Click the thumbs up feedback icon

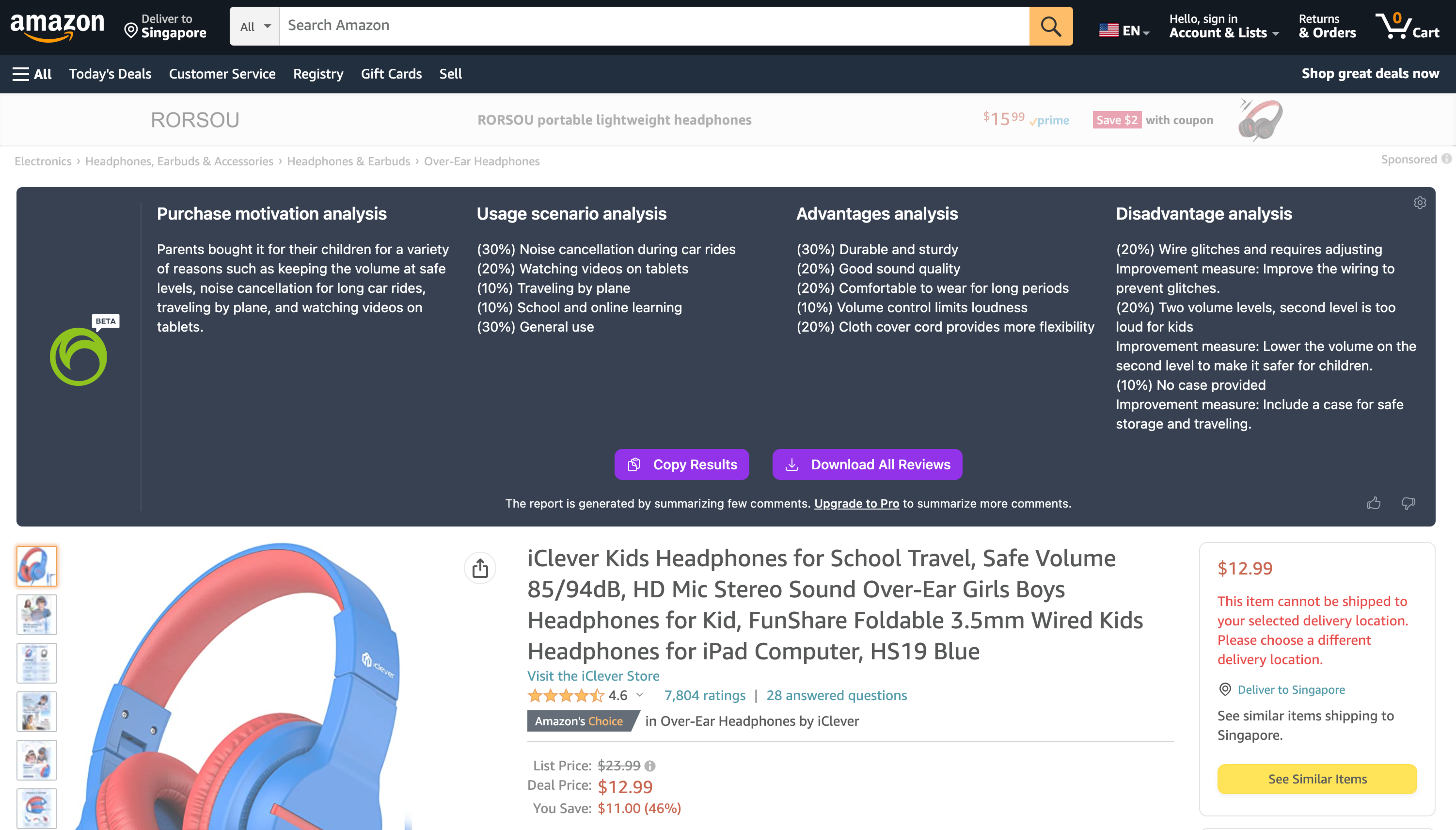click(1374, 503)
